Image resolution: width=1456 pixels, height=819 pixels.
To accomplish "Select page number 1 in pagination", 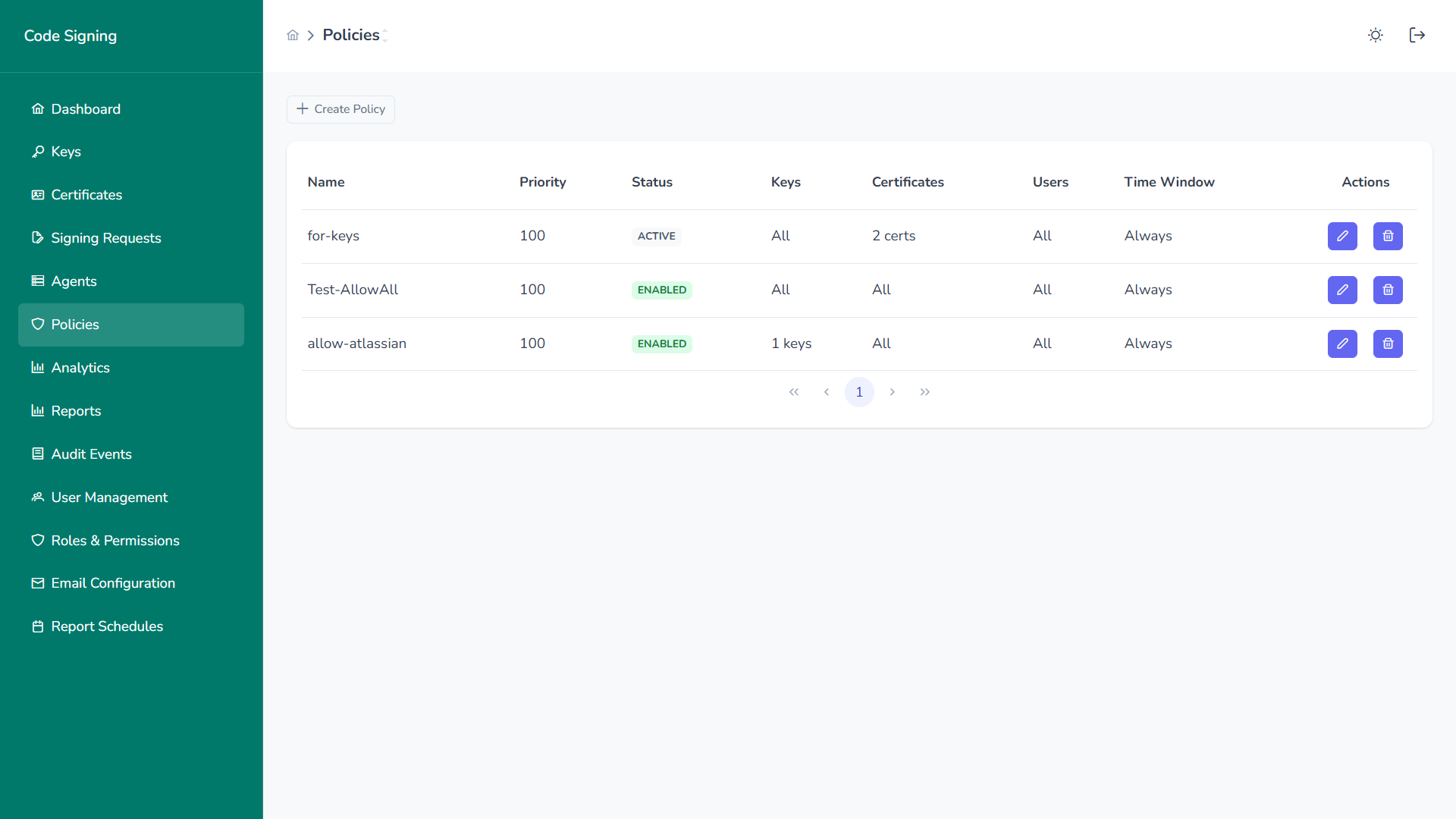I will click(x=859, y=392).
